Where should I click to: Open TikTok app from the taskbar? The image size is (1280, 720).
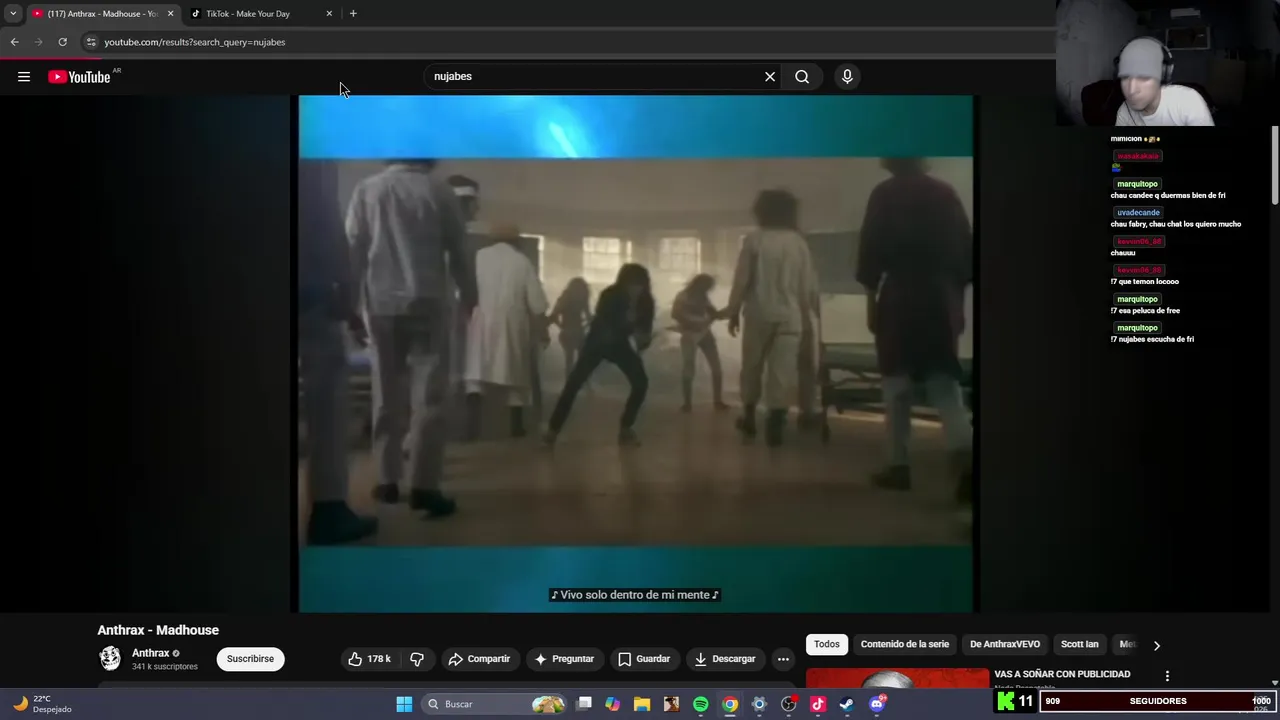818,704
